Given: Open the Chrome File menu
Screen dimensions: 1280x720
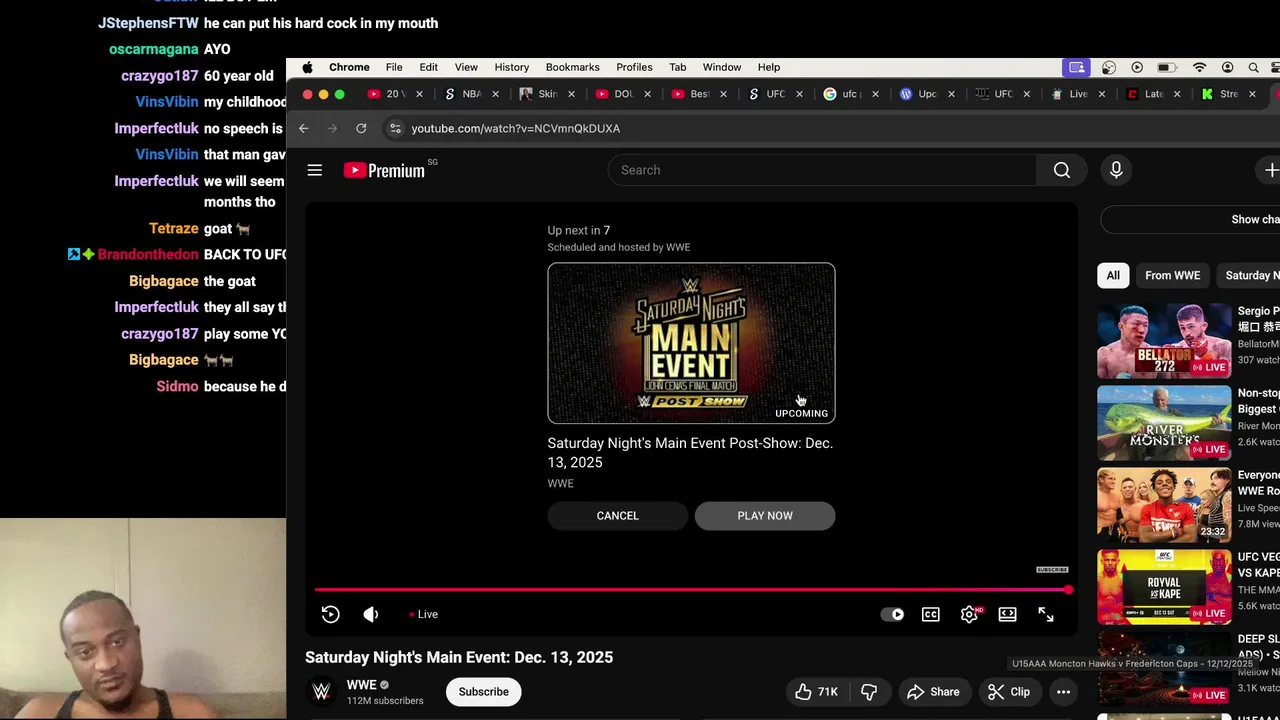Looking at the screenshot, I should pos(394,67).
